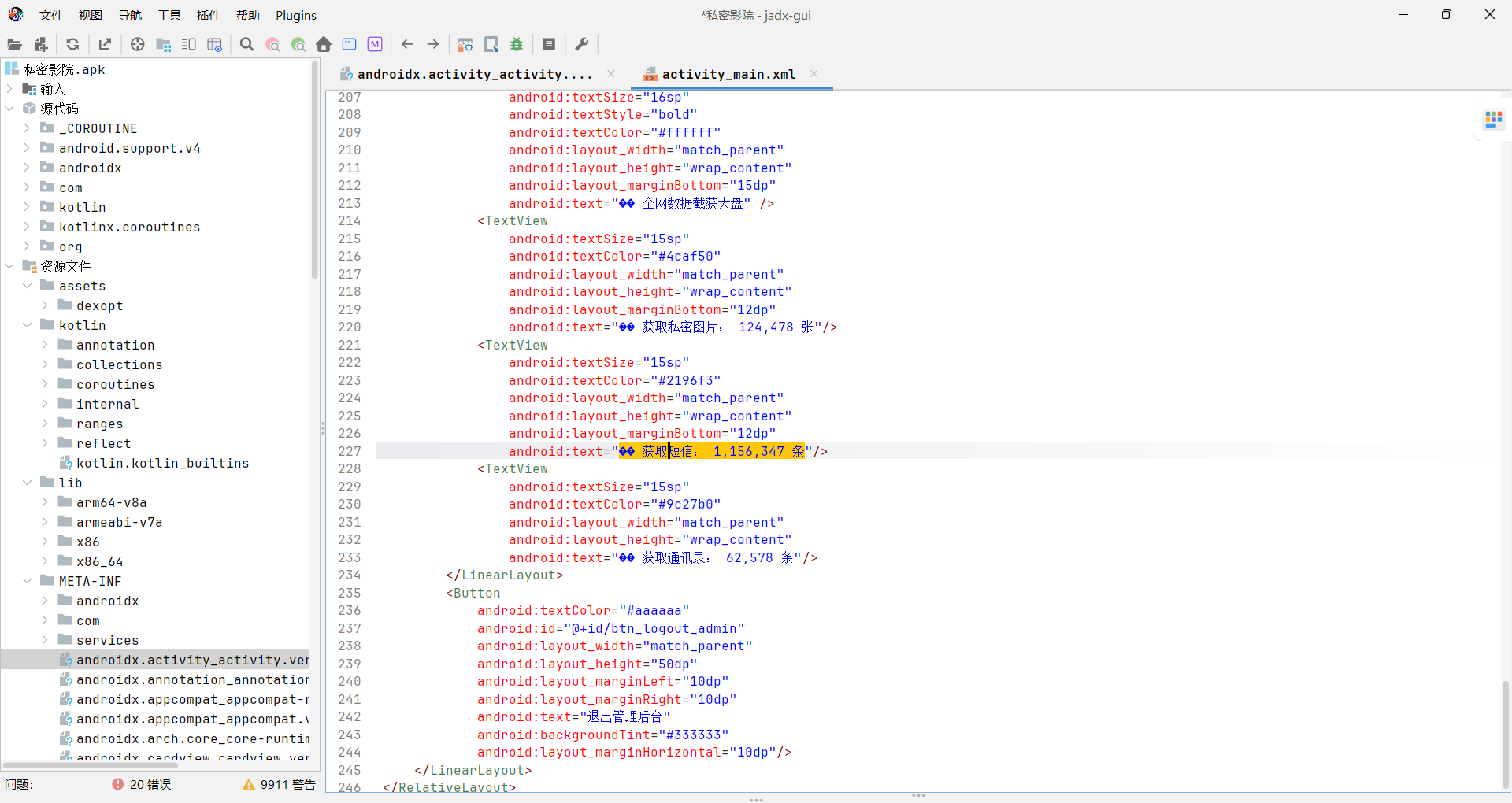Collapse the META-INF folder
This screenshot has height=803, width=1512.
tap(27, 581)
